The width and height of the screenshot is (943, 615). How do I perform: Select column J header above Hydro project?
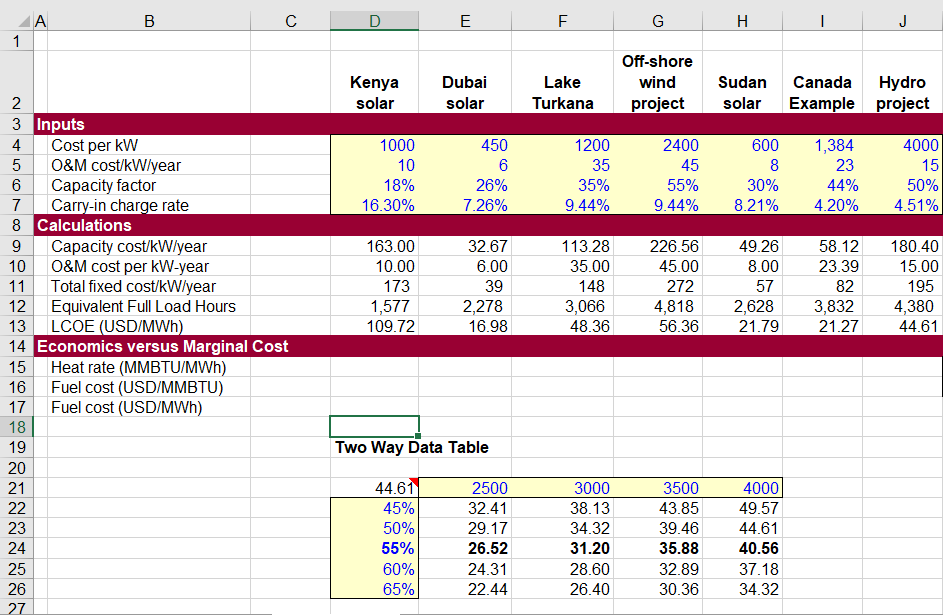click(x=901, y=20)
